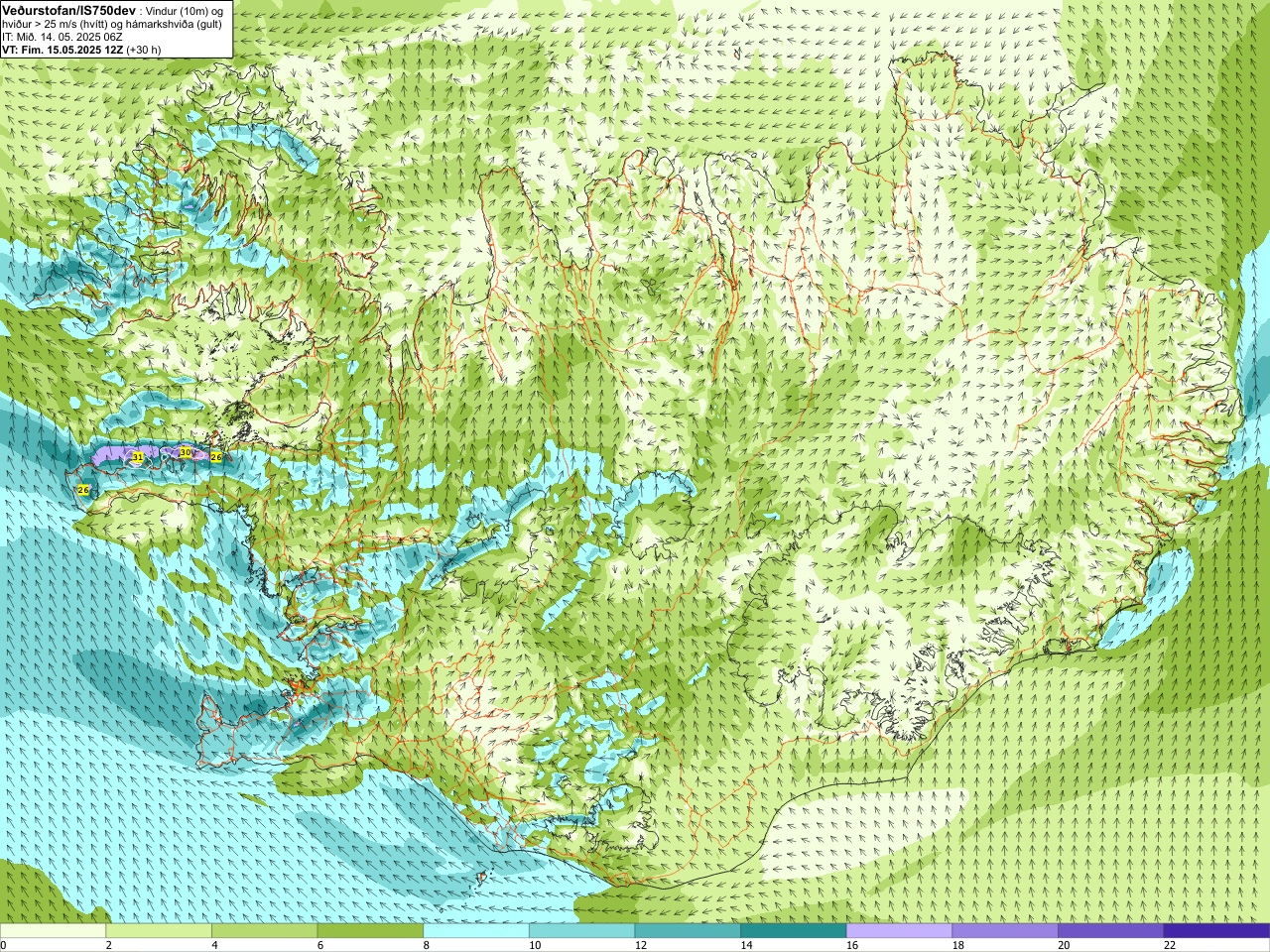Click the legend scale value 4

[x=214, y=945]
